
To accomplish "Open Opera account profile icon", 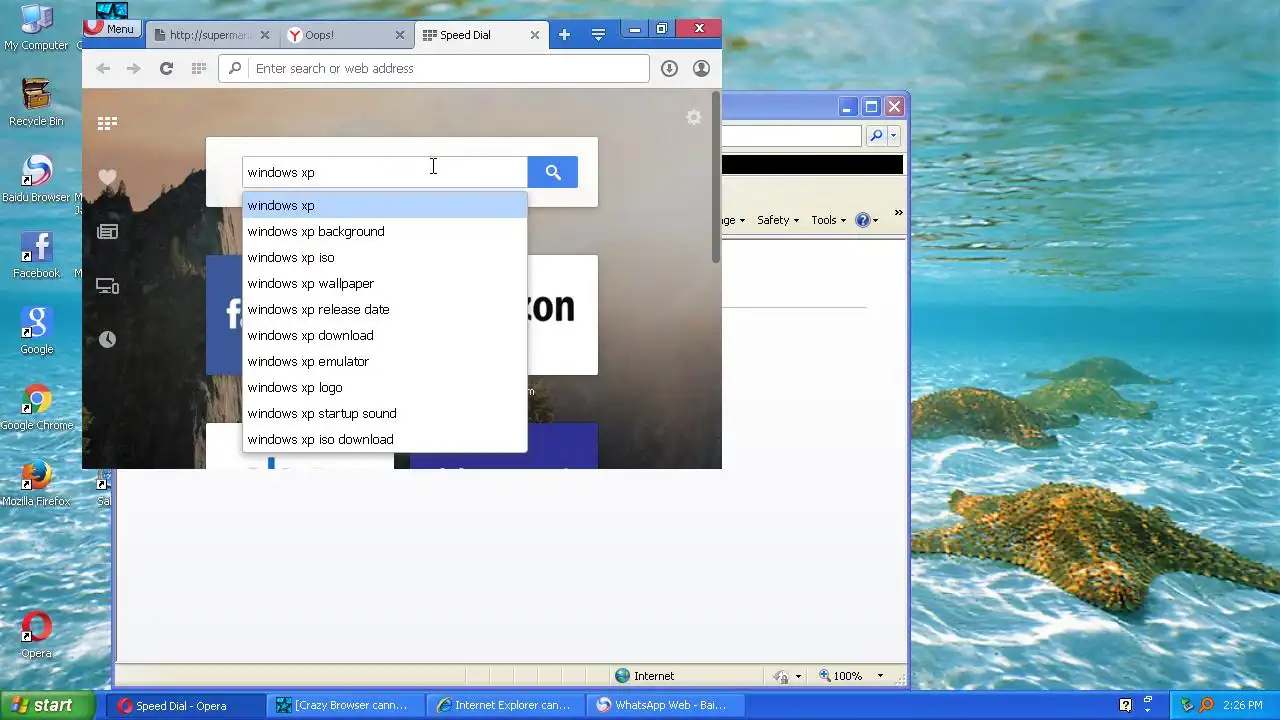I will pyautogui.click(x=701, y=68).
